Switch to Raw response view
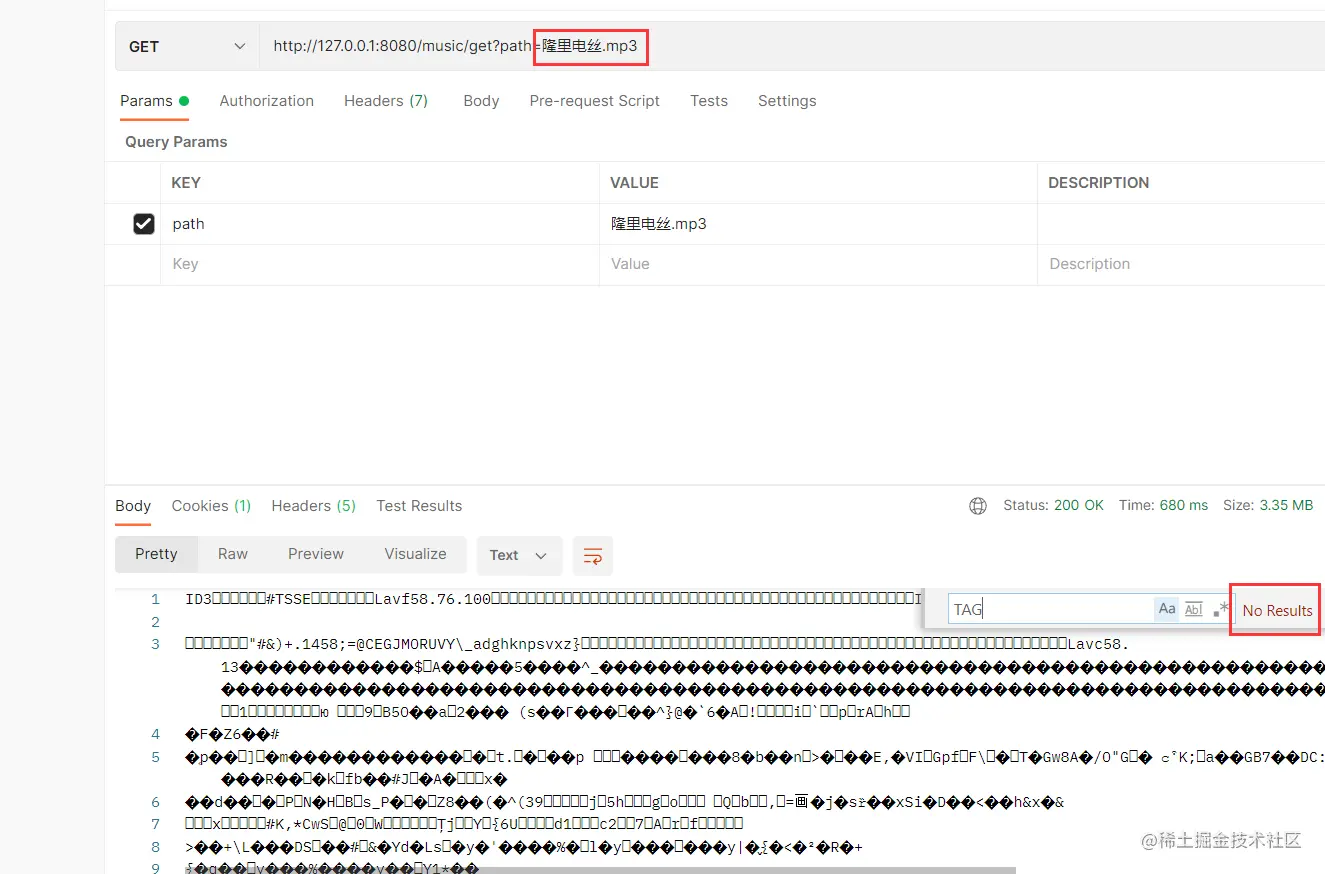Screen dimensions: 1325x874 pos(233,554)
